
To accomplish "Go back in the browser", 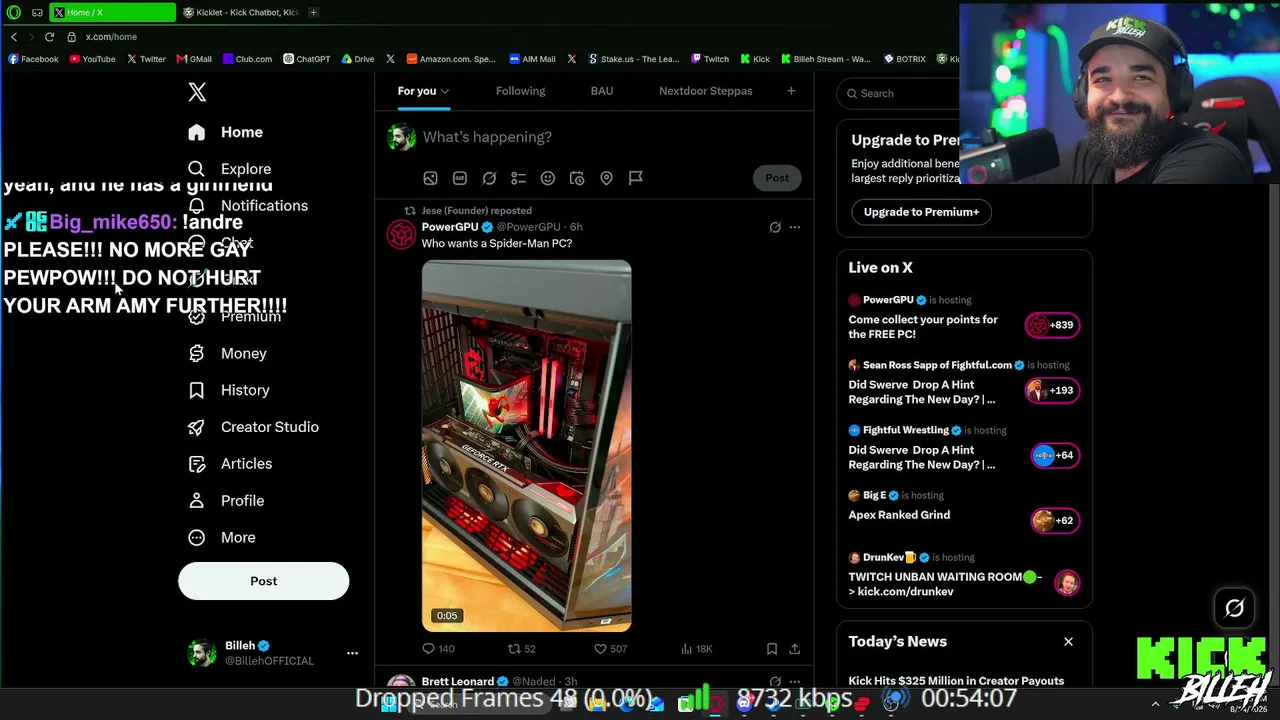I will point(14,37).
